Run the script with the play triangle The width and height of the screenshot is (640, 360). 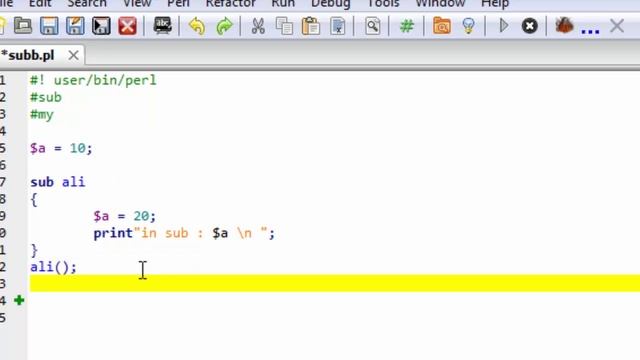[x=504, y=26]
